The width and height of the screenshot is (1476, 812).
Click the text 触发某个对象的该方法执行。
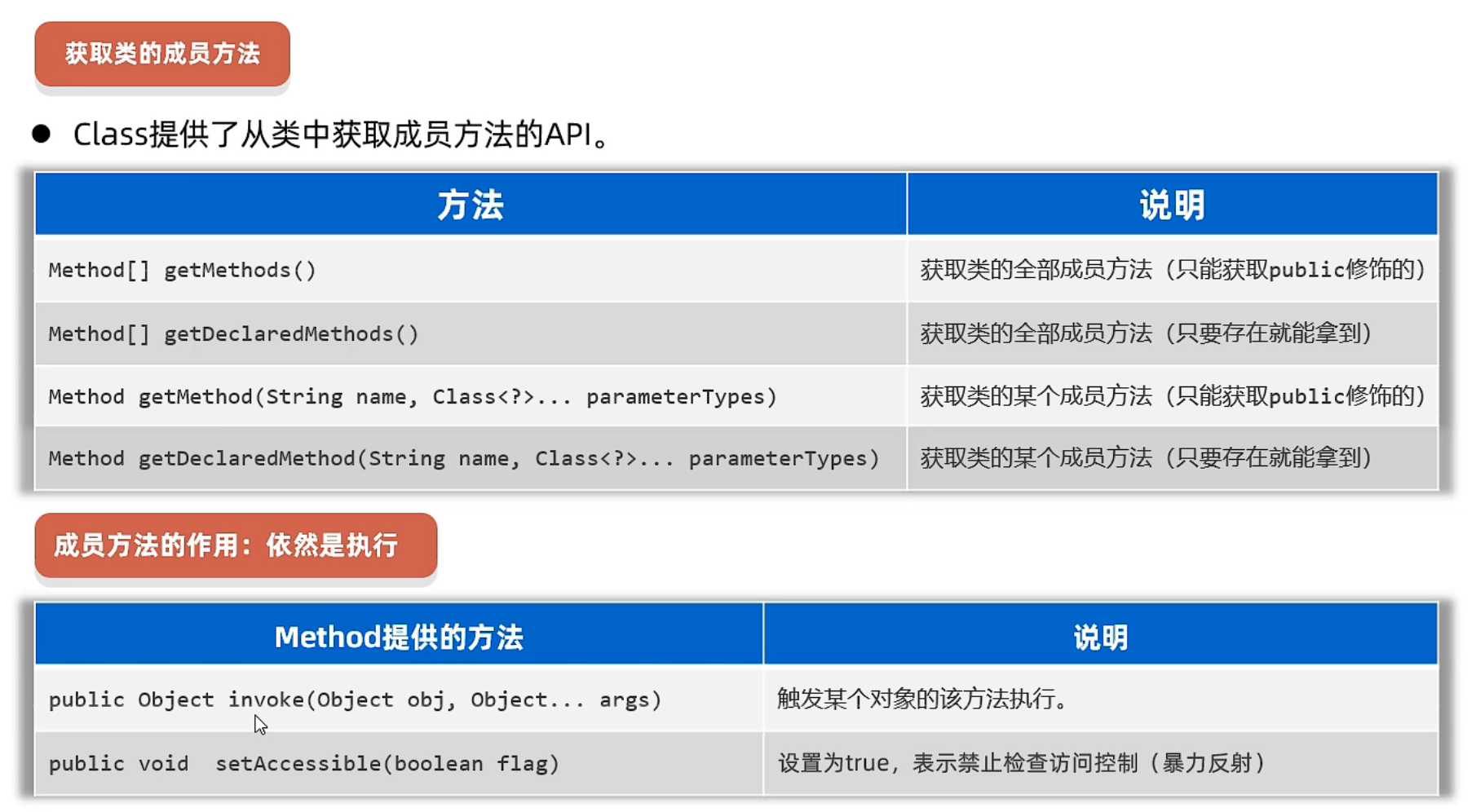[922, 699]
